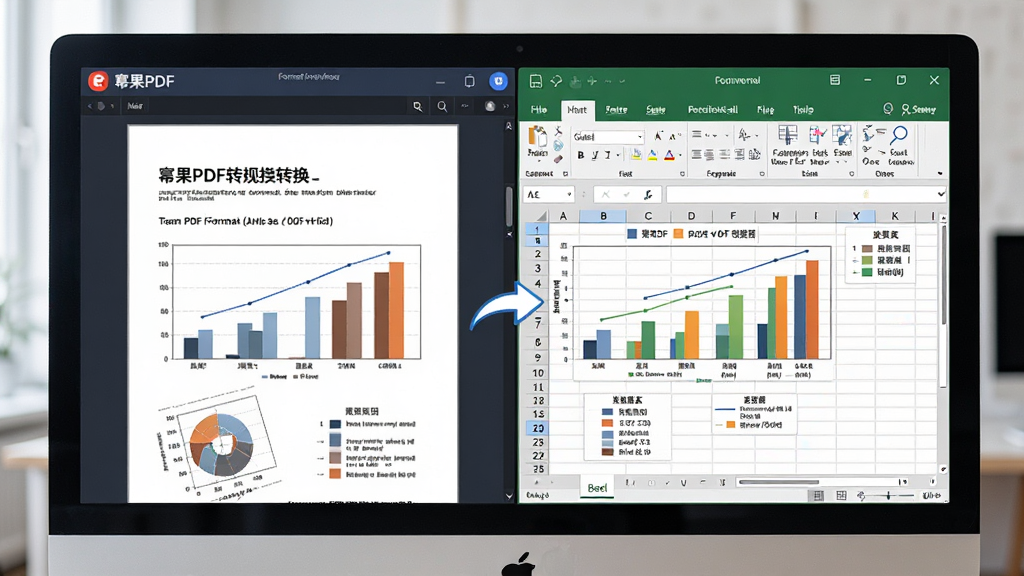Click the increase font size icon

(x=659, y=136)
